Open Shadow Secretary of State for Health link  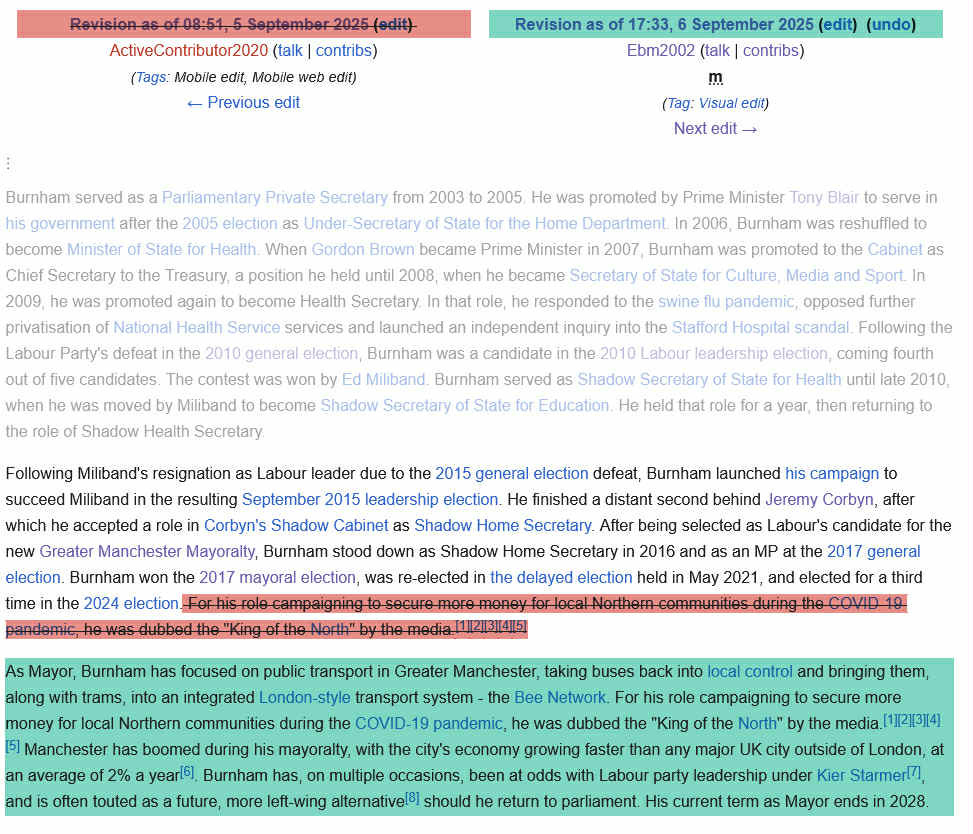click(709, 380)
